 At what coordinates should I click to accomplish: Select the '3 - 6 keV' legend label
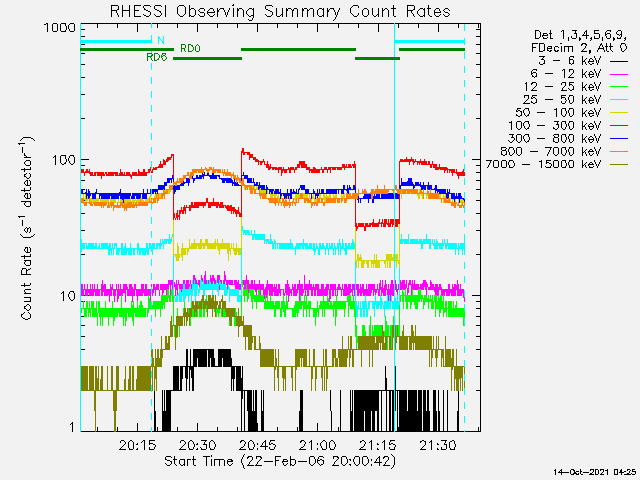570,61
